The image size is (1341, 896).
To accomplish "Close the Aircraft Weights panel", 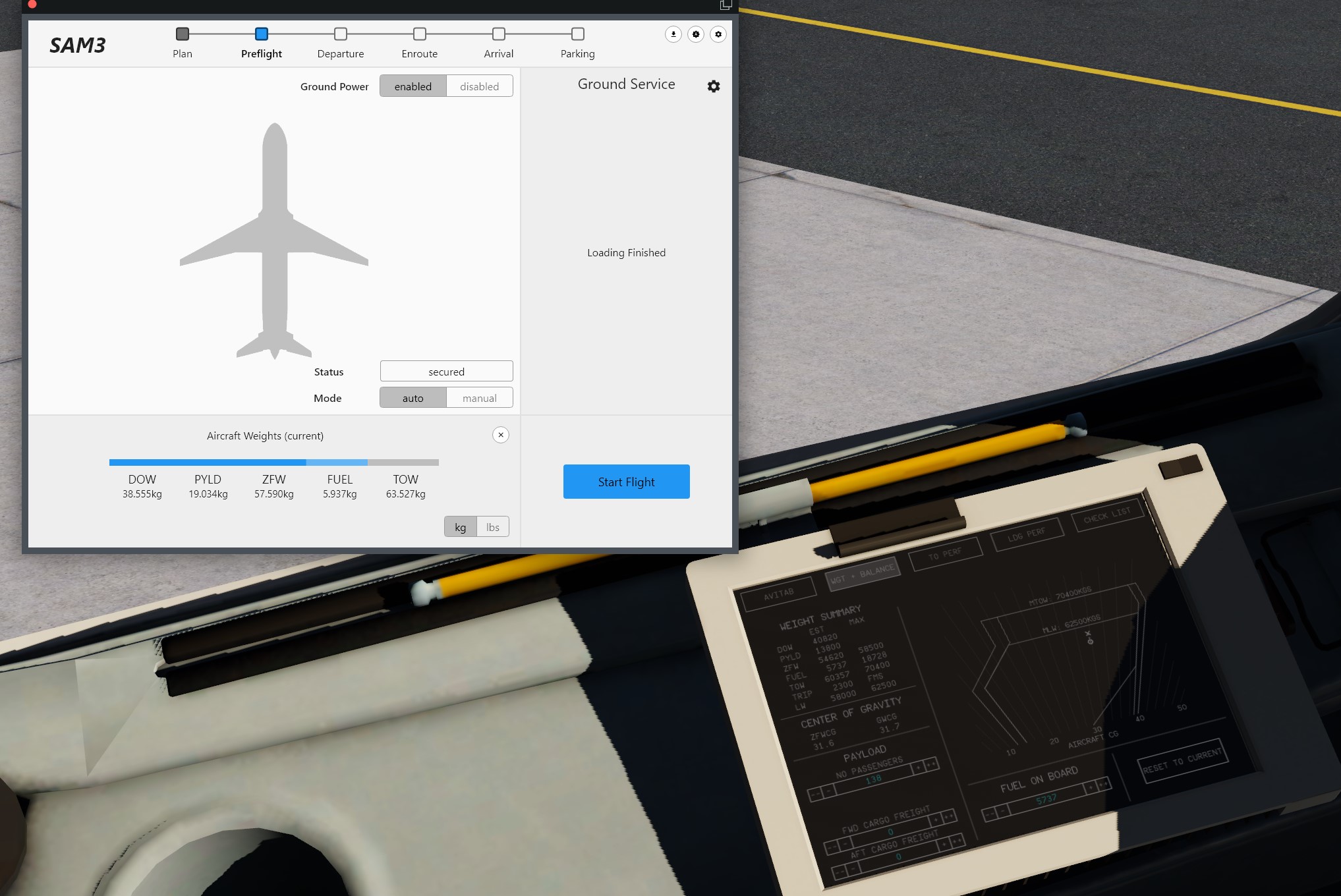I will 501,435.
